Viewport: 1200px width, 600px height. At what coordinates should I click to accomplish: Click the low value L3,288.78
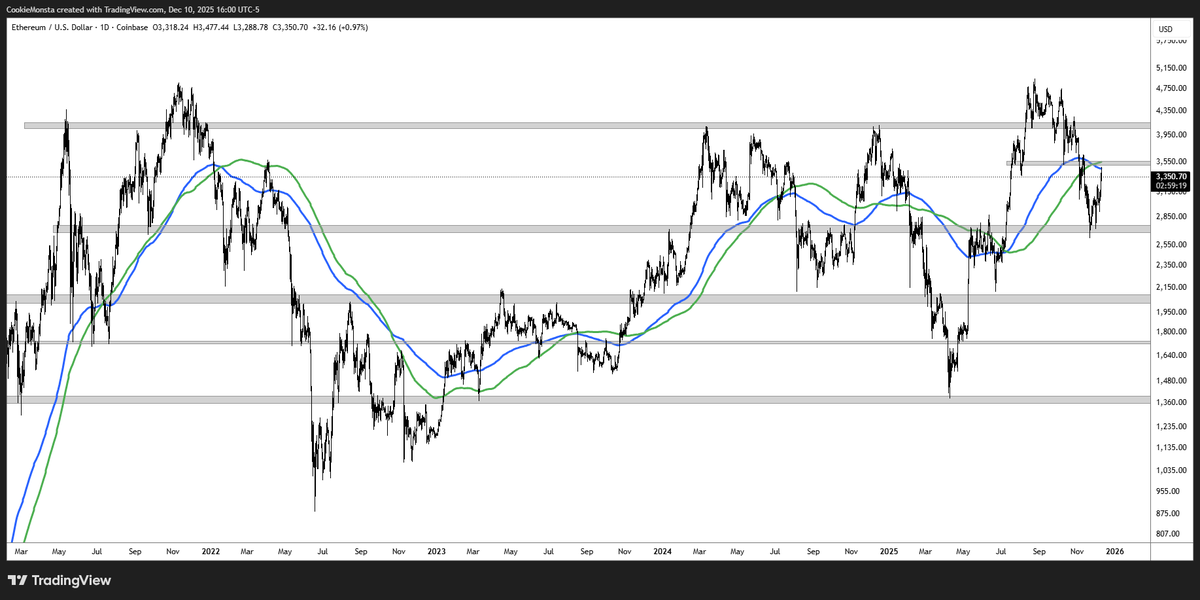click(251, 27)
